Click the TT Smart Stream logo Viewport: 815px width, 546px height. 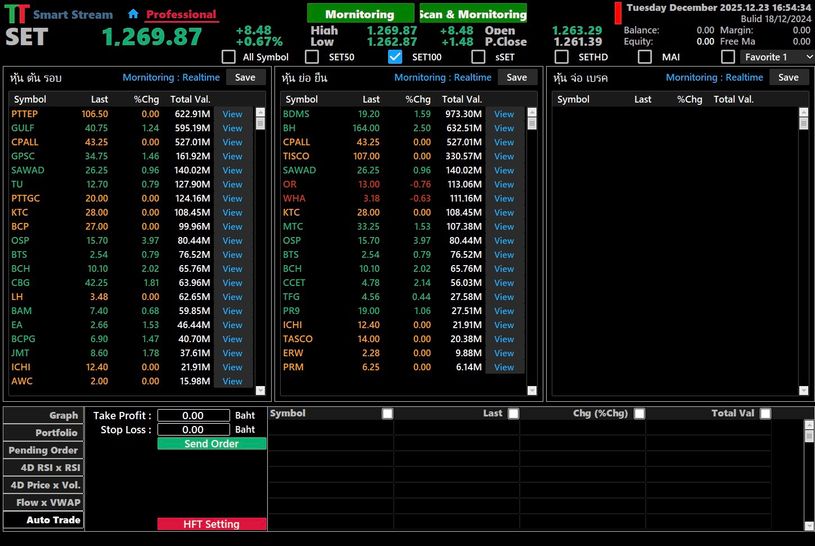[x=16, y=15]
